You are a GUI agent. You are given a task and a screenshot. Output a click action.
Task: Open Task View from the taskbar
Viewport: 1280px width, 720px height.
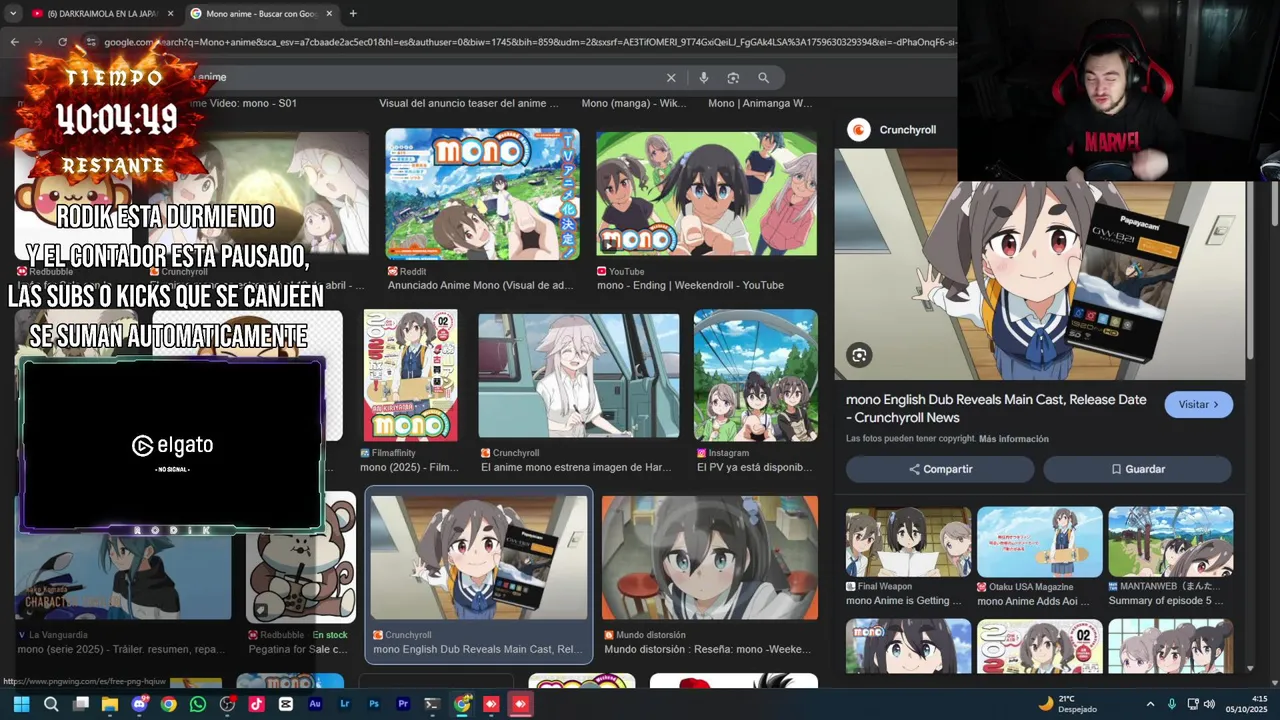coord(81,704)
